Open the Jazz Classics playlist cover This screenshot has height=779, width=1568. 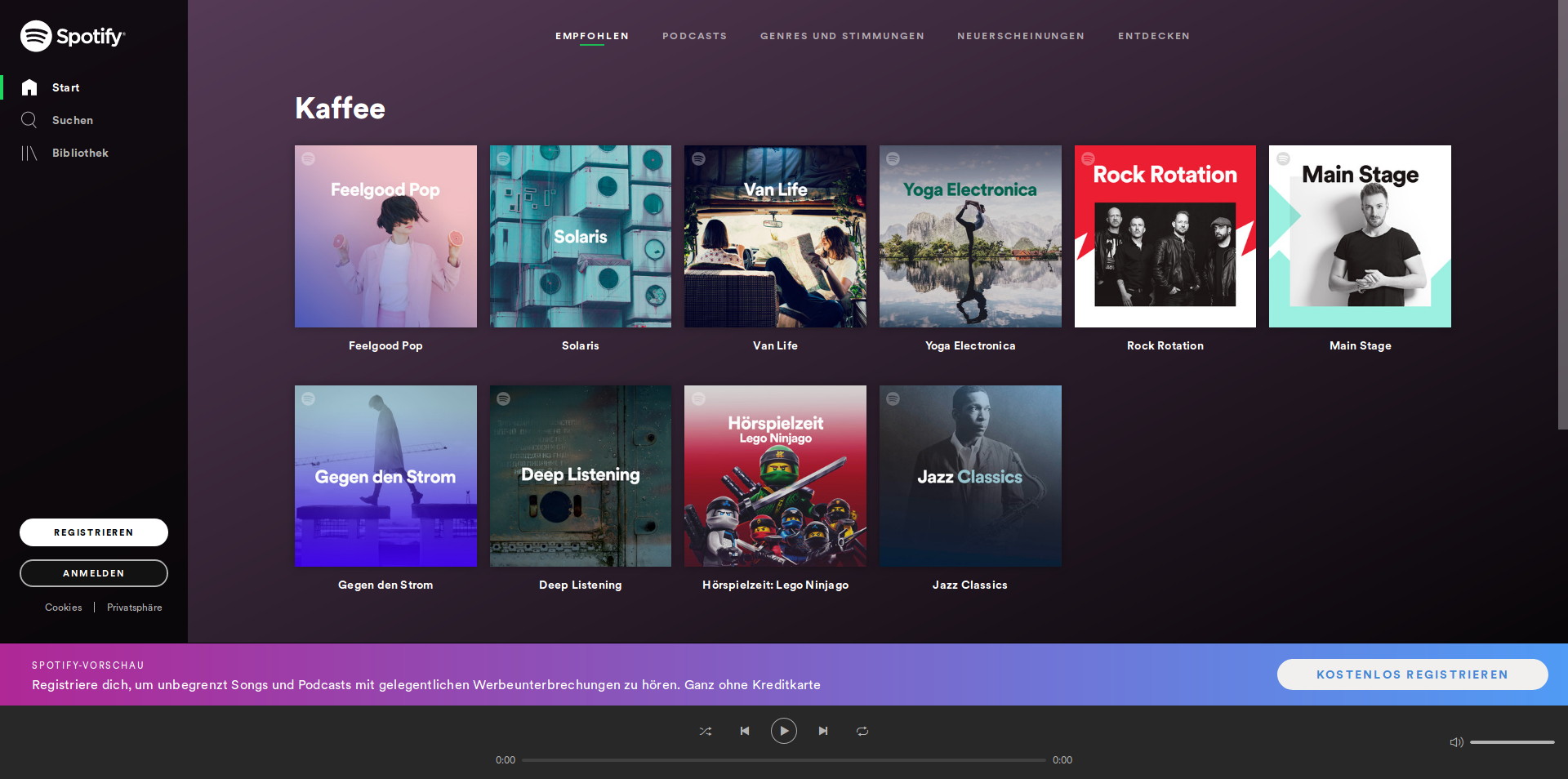pyautogui.click(x=970, y=476)
